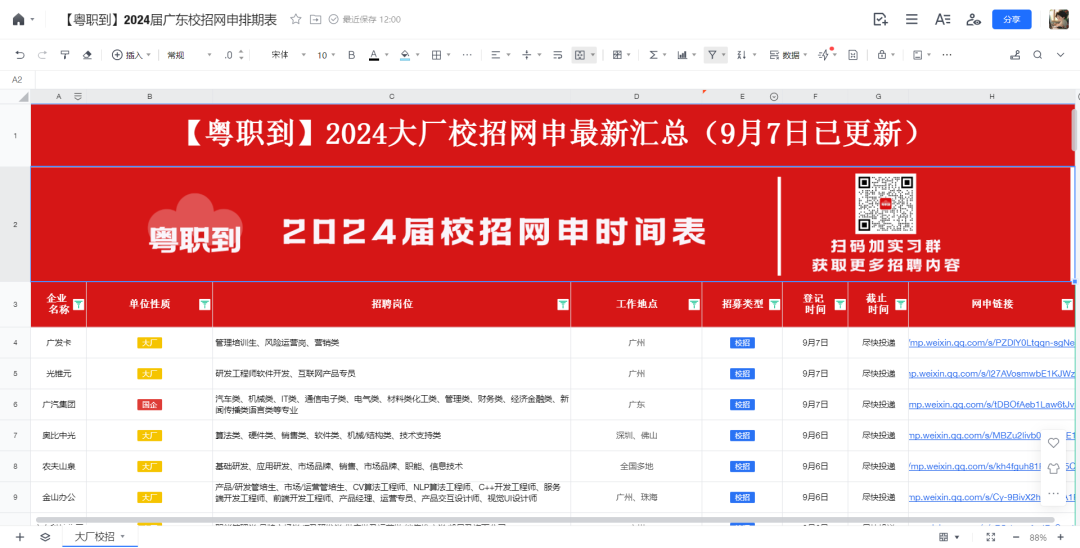The width and height of the screenshot is (1080, 548).
Task: Open the 插入 insert dropdown
Action: click(x=131, y=55)
